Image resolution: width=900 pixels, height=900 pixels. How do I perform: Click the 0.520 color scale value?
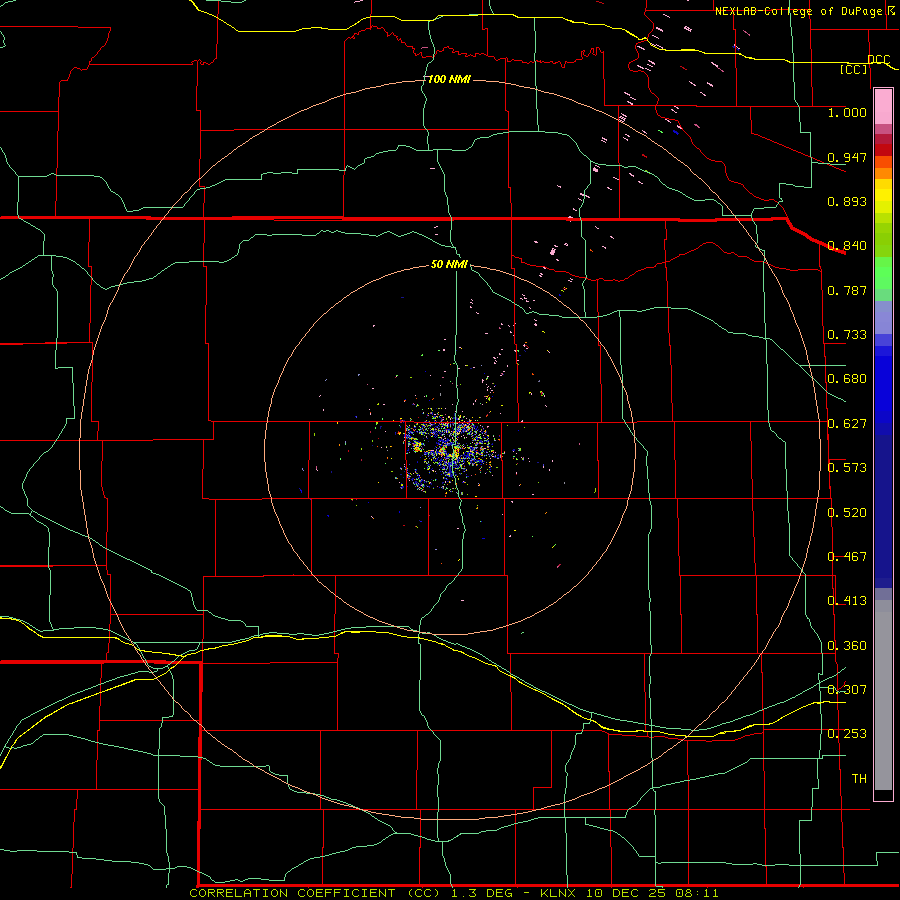(x=847, y=513)
